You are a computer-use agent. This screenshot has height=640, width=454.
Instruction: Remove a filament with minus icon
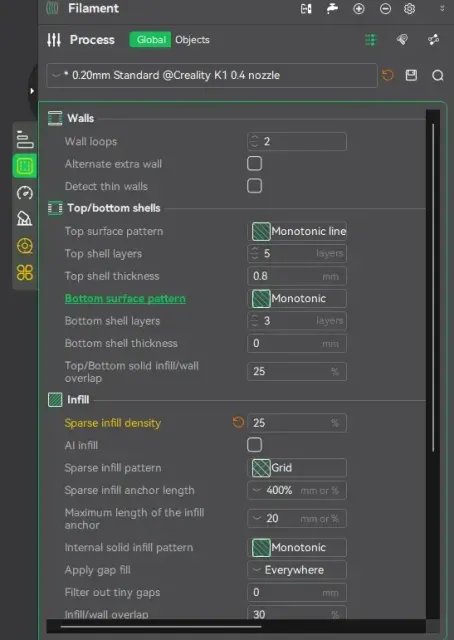385,9
